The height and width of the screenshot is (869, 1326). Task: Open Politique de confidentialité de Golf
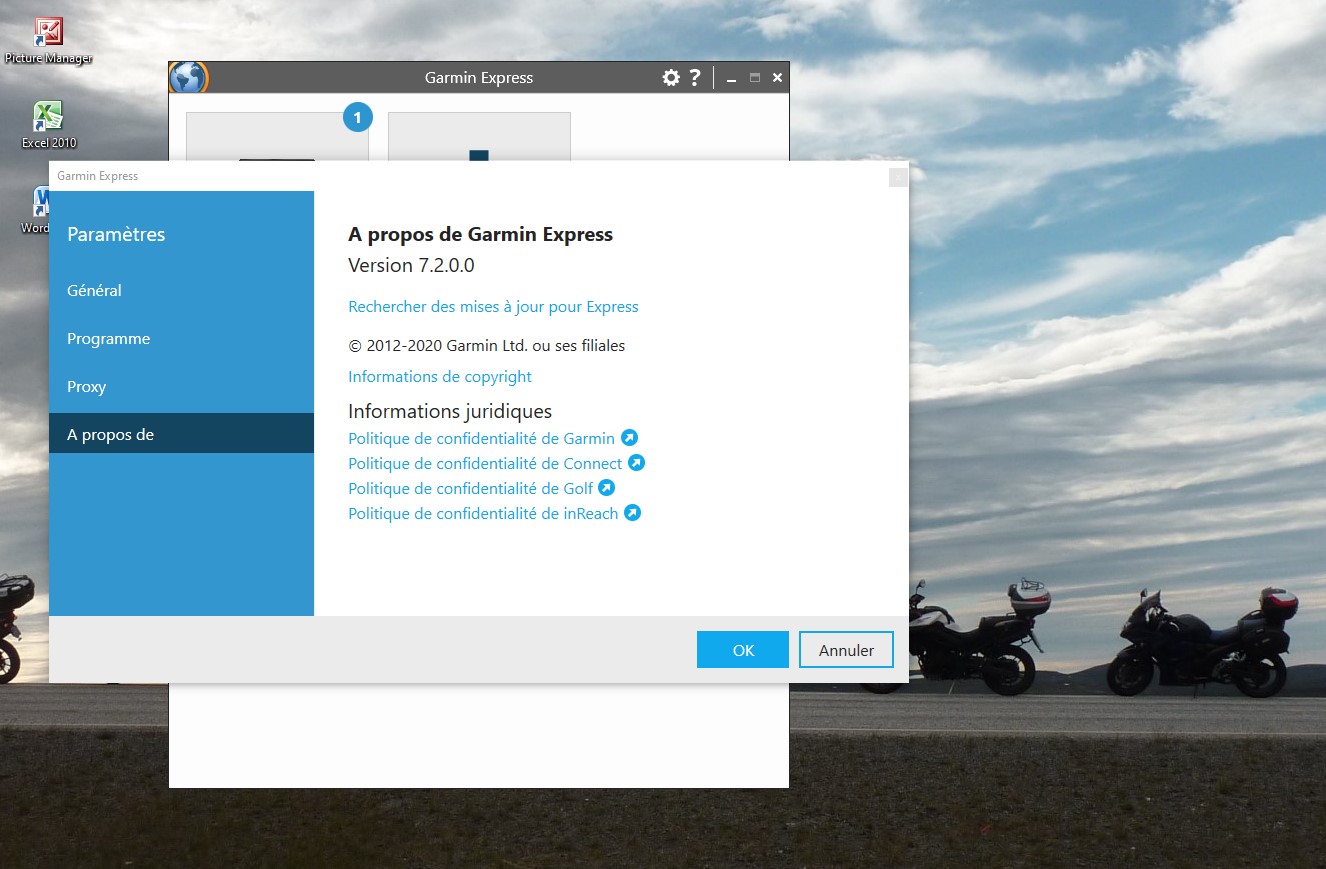470,488
